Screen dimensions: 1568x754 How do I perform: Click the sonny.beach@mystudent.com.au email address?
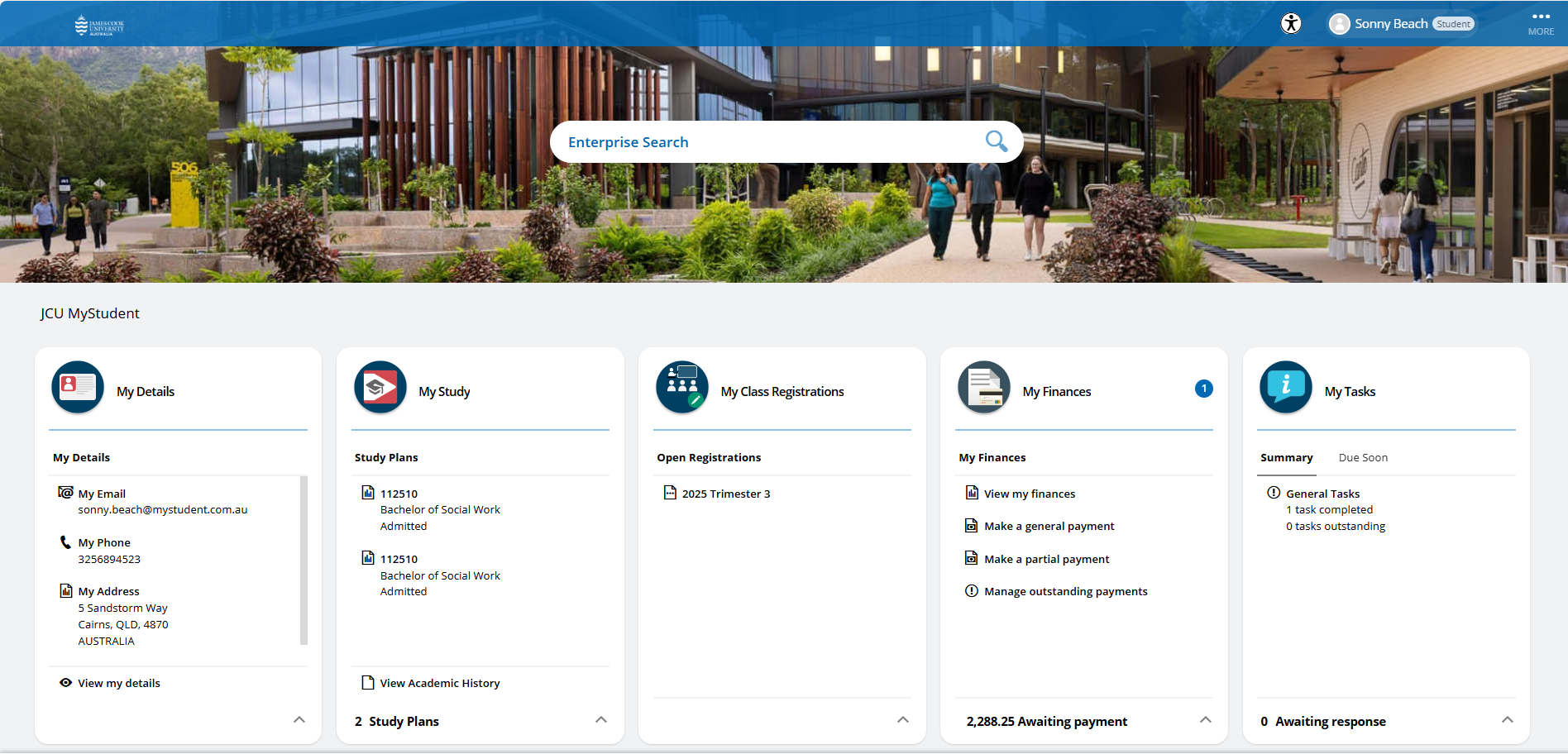163,510
